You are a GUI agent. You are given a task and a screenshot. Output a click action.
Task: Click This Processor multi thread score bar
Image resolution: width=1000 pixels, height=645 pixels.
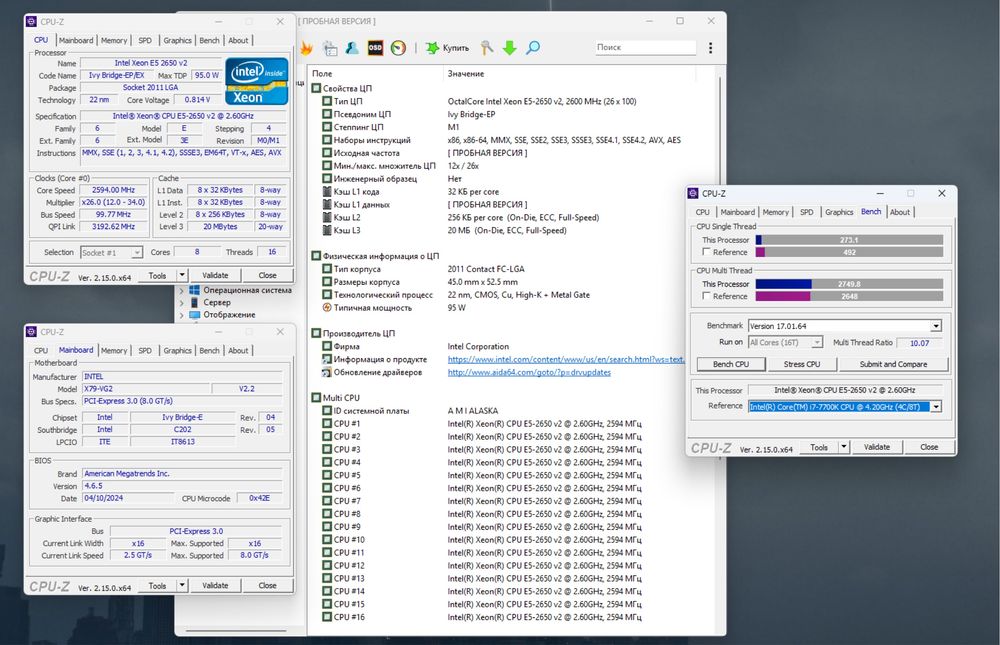click(x=849, y=284)
